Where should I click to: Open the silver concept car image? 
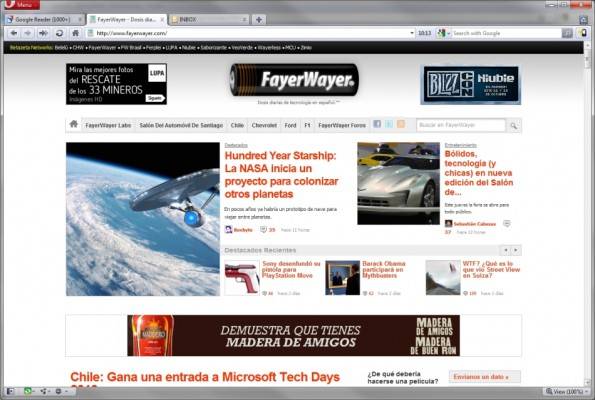[398, 183]
